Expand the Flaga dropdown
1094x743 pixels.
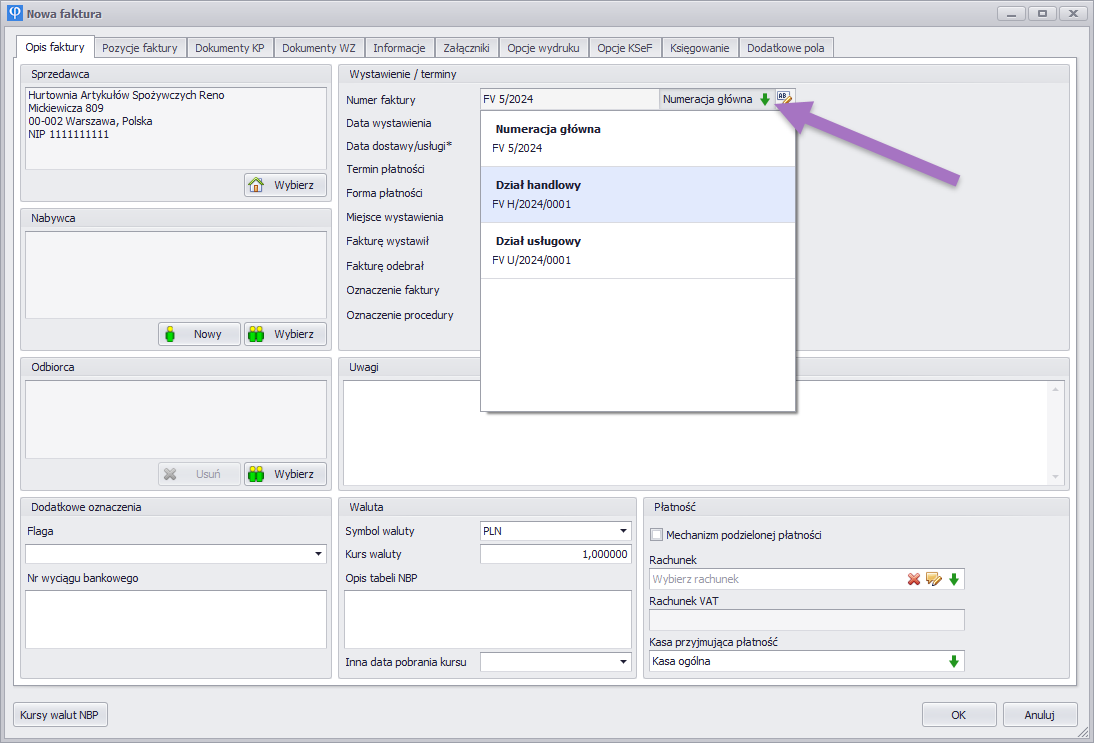(319, 554)
